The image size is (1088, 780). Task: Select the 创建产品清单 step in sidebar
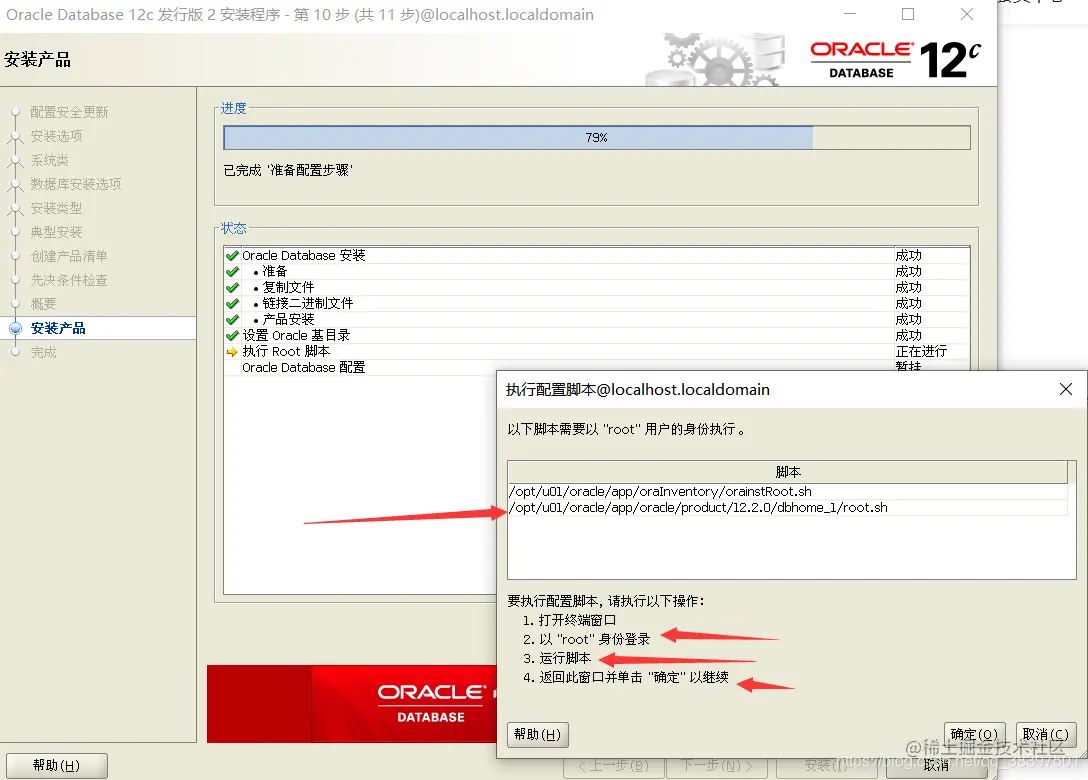click(x=69, y=256)
